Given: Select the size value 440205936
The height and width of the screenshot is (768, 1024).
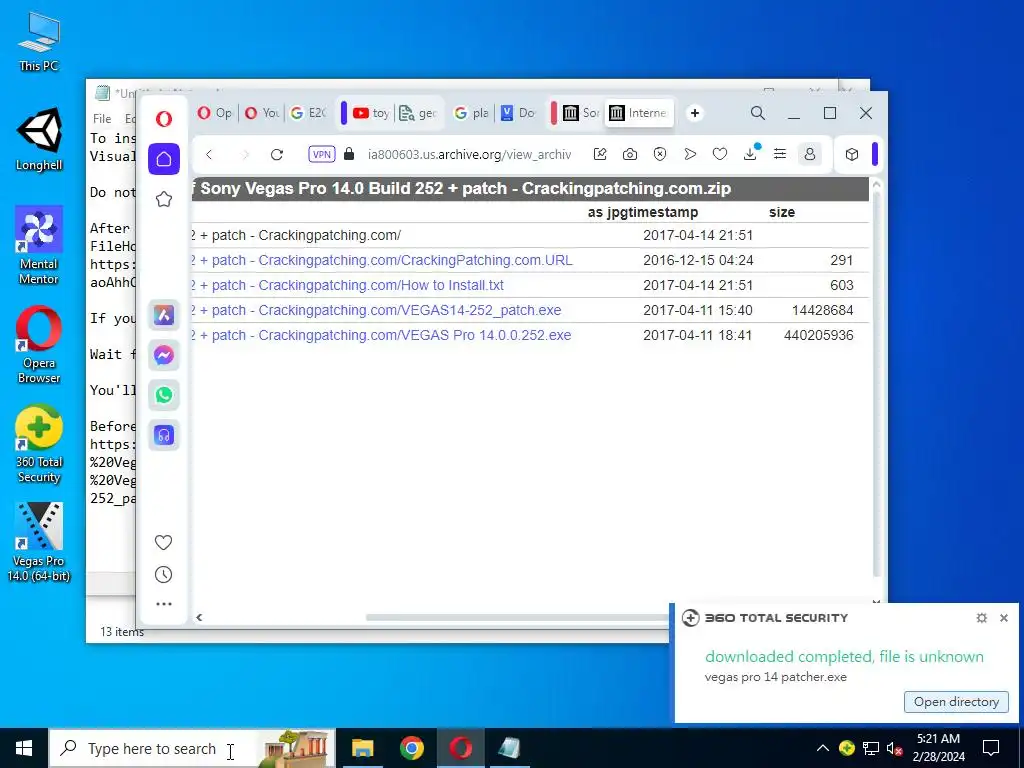Looking at the screenshot, I should (818, 335).
